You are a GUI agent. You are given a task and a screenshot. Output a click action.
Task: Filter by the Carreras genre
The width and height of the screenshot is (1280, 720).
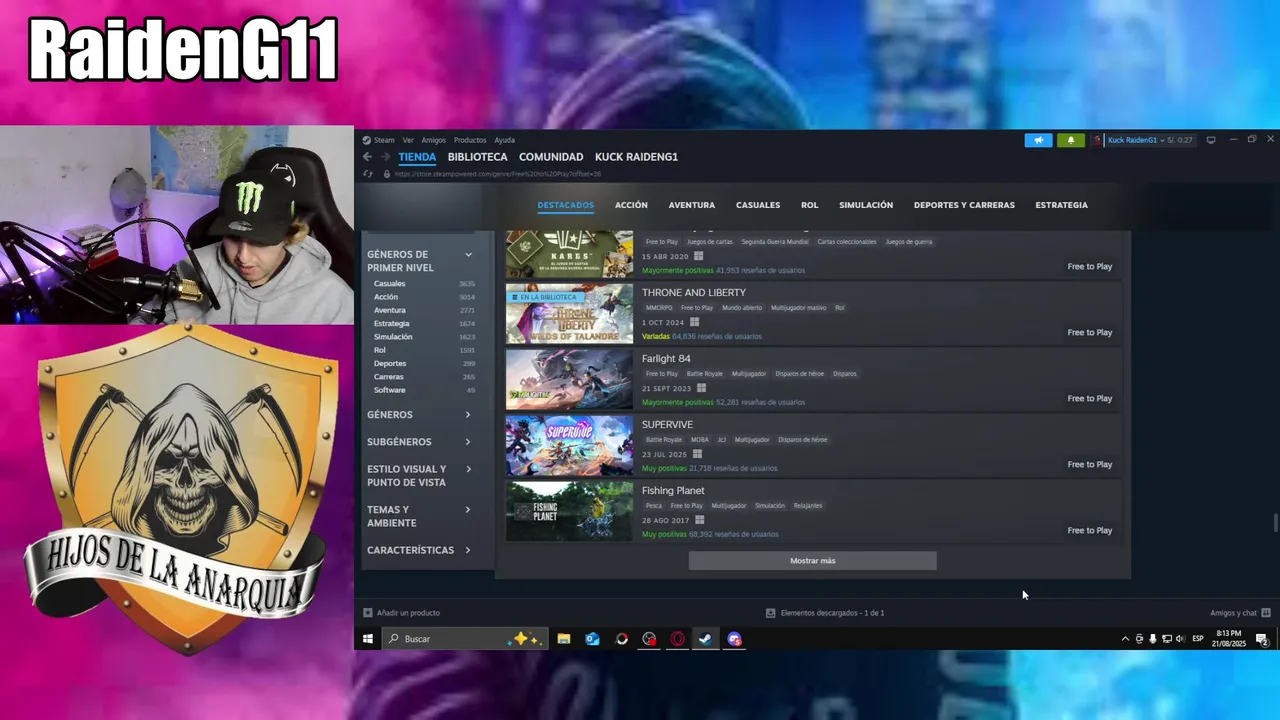pos(389,377)
